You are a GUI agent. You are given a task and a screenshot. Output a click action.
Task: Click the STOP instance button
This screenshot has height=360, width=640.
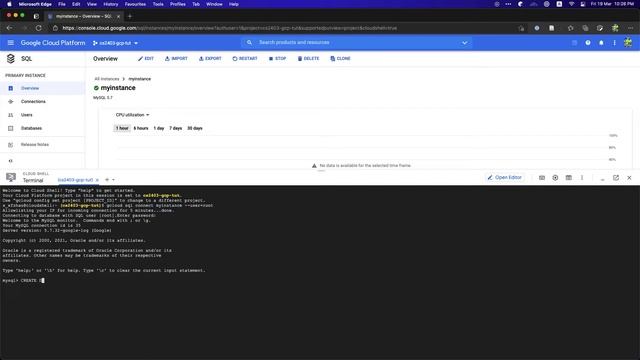coord(277,59)
